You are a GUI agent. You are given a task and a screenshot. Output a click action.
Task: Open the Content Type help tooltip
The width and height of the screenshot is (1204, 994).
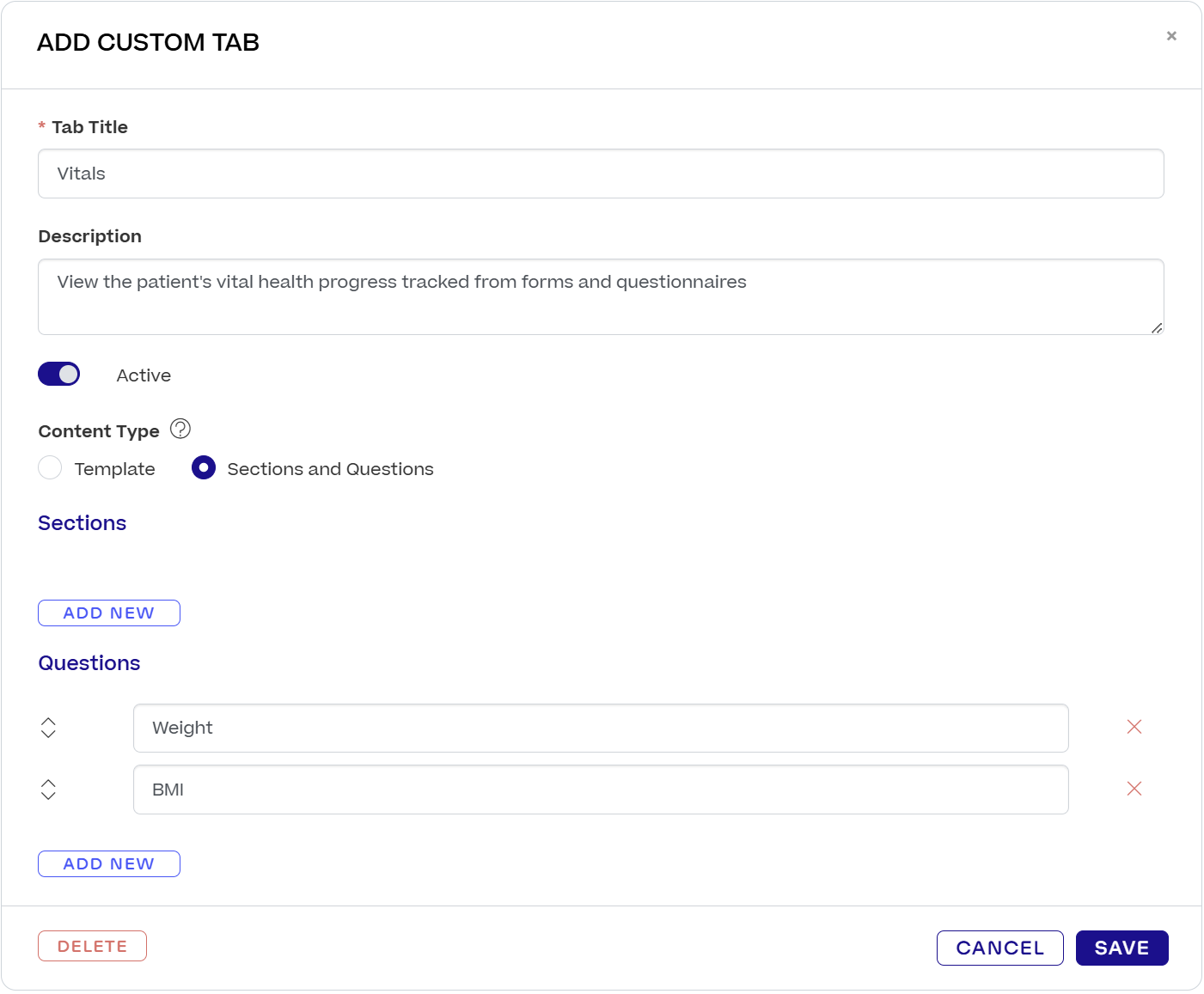coord(180,429)
